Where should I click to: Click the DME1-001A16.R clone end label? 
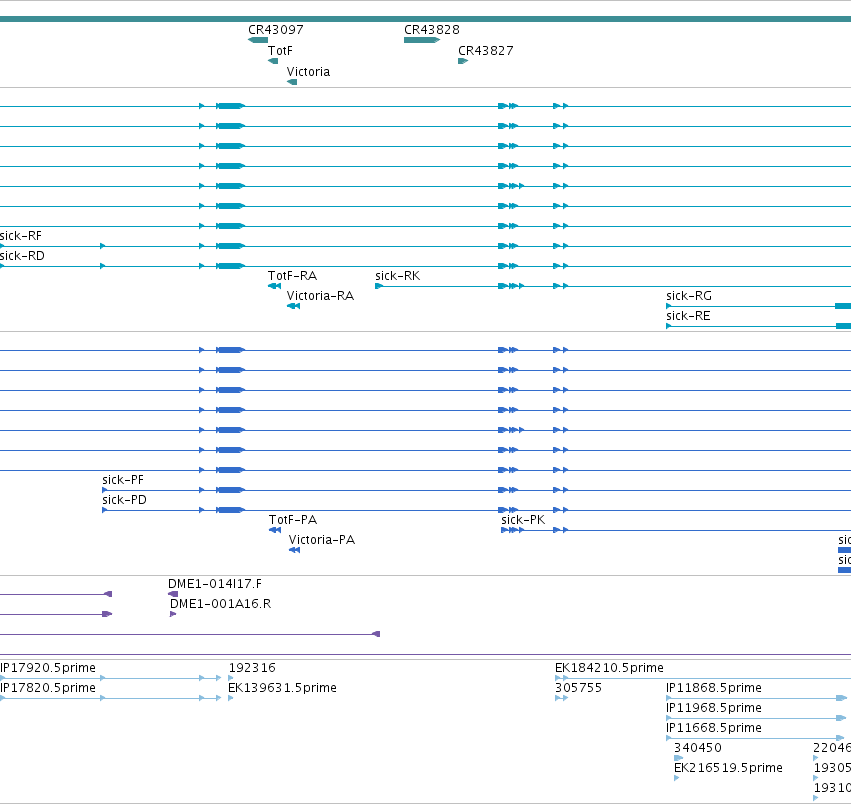click(220, 604)
